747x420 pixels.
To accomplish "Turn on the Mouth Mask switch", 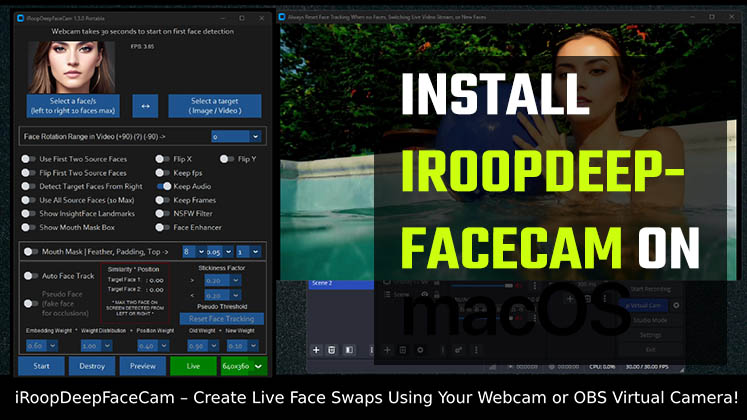I will [31, 251].
